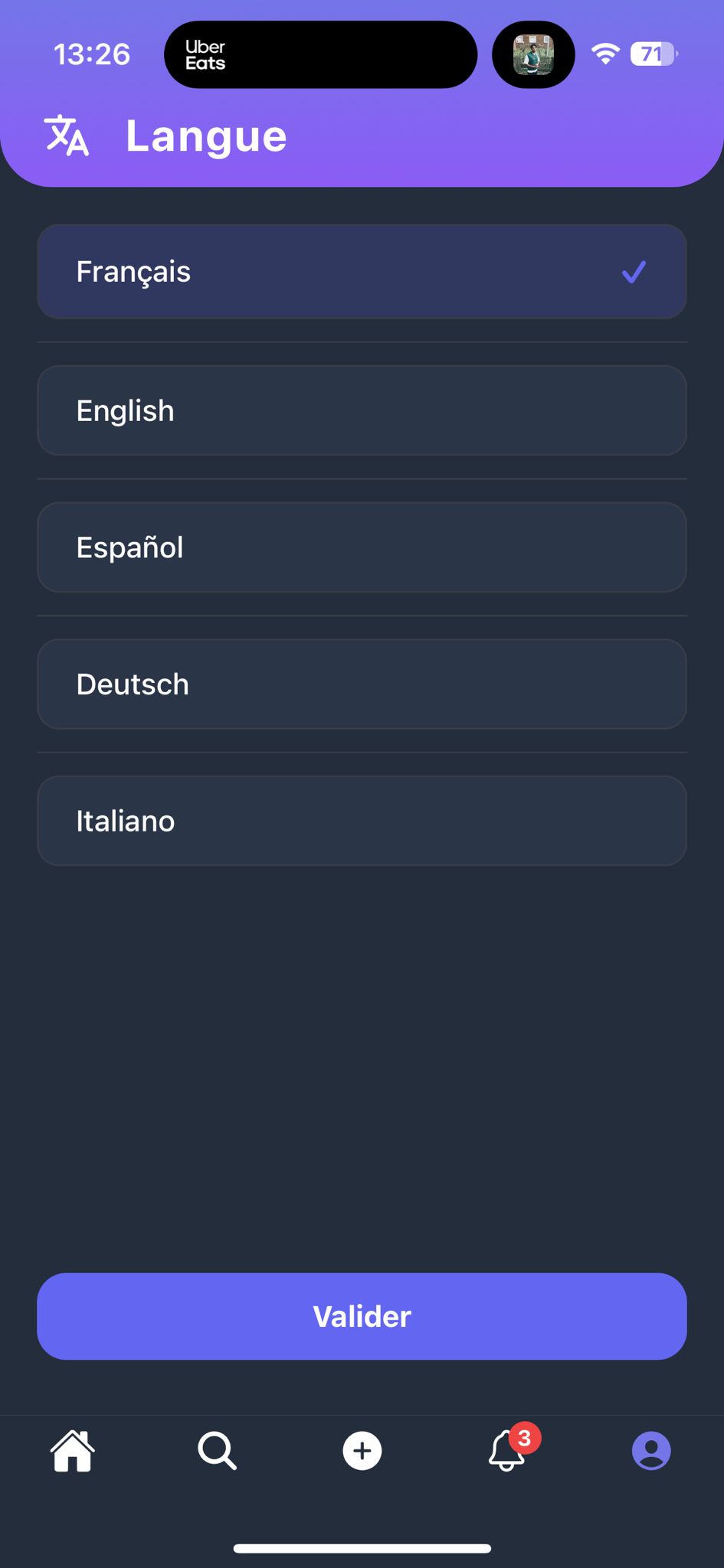Tap the translate icon in header

point(67,136)
